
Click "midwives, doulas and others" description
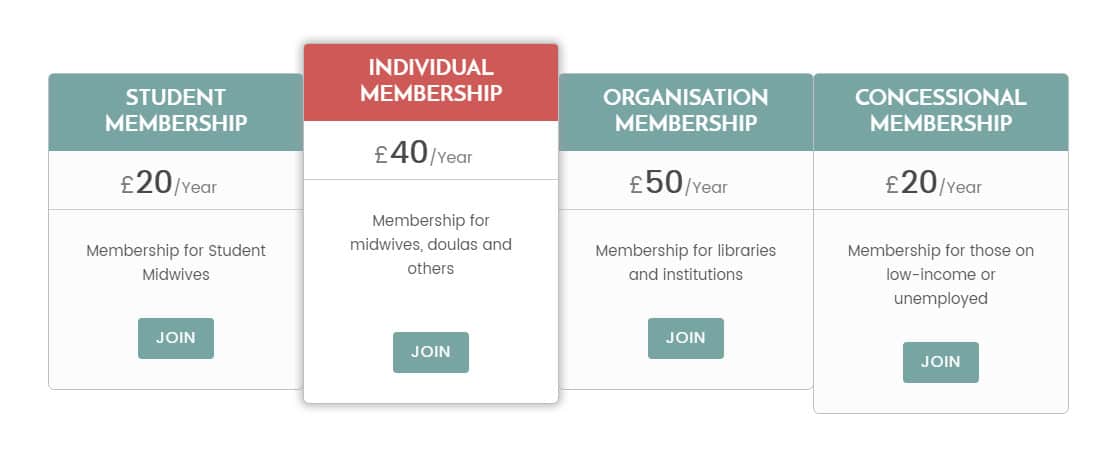pos(431,244)
